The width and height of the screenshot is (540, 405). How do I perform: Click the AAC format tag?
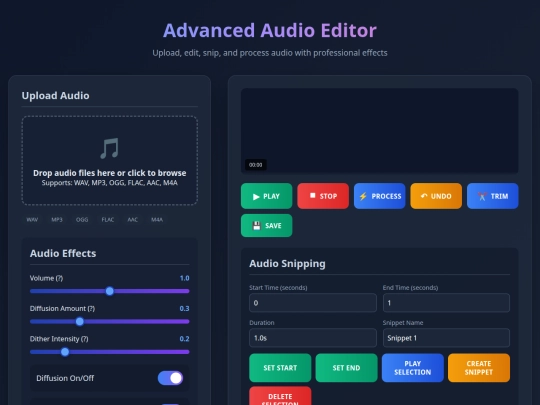click(x=133, y=220)
